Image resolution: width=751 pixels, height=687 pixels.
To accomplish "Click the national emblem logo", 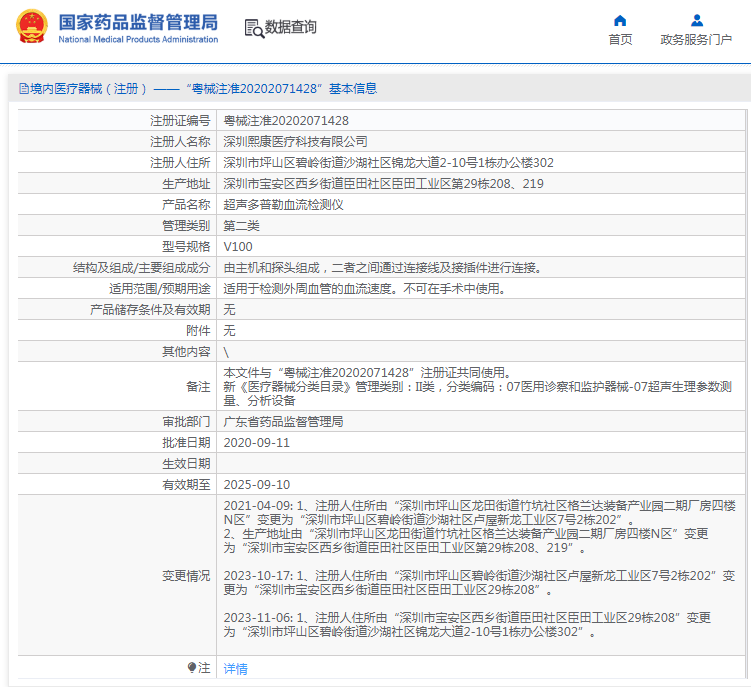I will click(32, 27).
